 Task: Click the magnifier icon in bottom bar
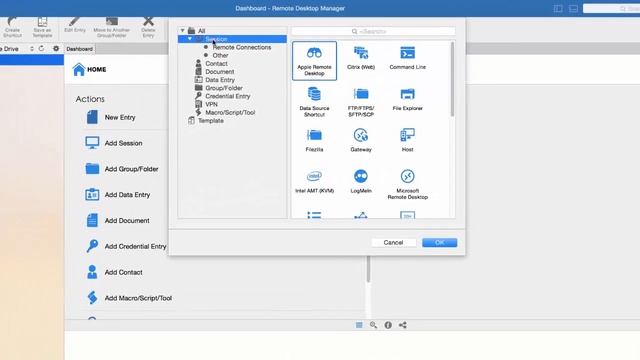[x=373, y=325]
